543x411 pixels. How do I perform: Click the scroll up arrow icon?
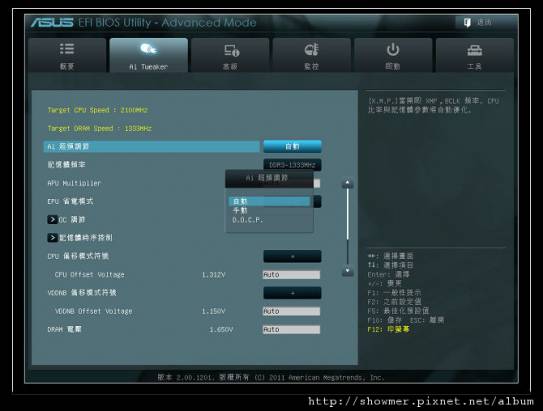pos(348,184)
